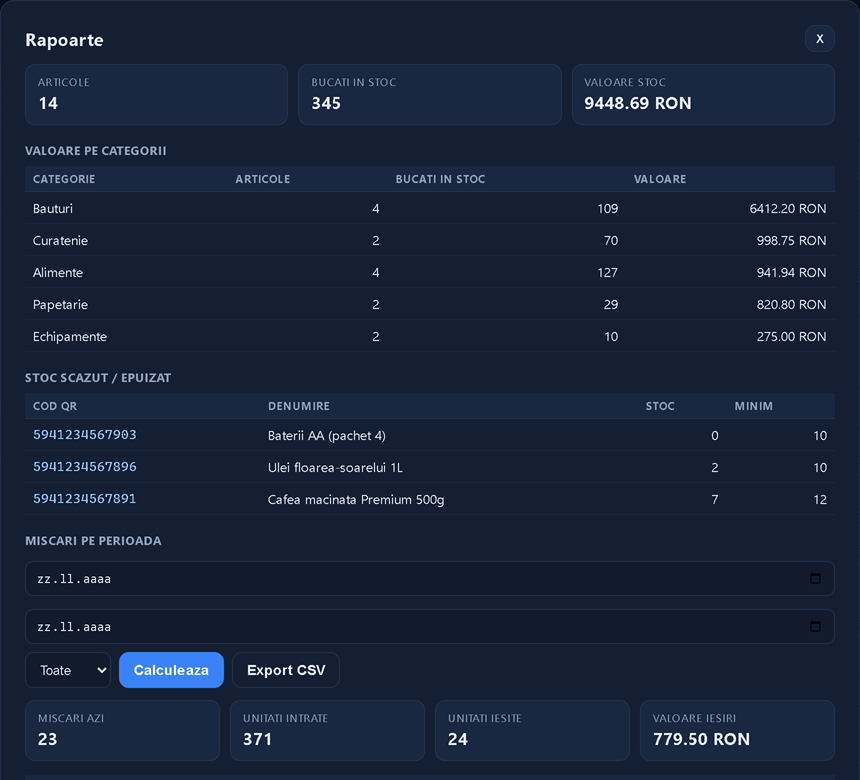The height and width of the screenshot is (780, 860).
Task: Close the Rapoarte dialog with X
Action: (819, 38)
